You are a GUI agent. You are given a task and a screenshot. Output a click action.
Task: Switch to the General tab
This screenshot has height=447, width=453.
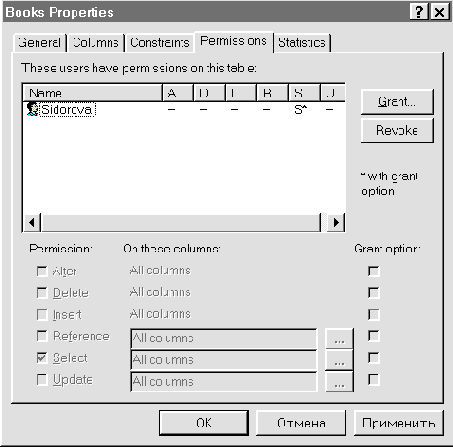coord(39,43)
